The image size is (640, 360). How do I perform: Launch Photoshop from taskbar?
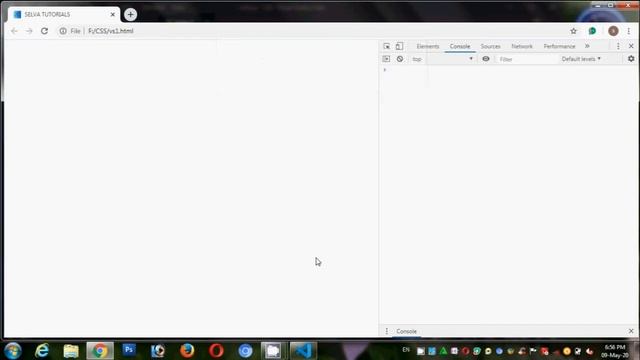pos(129,350)
